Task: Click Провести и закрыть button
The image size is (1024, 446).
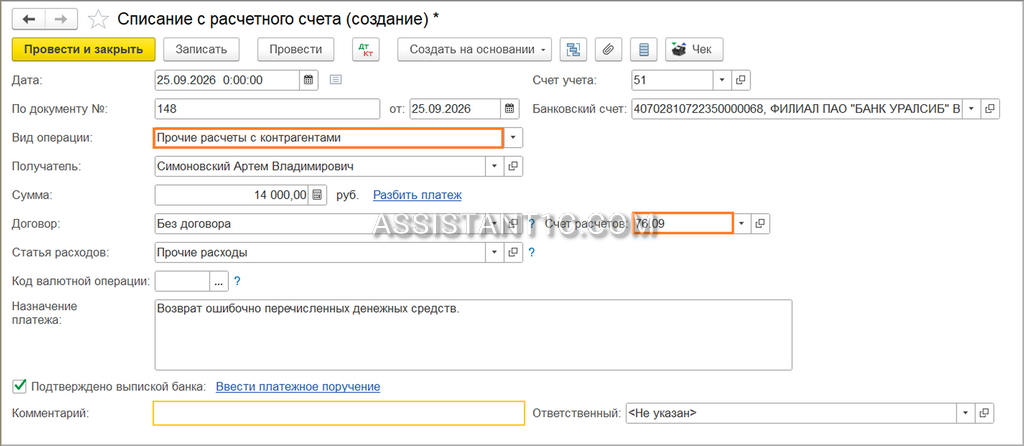Action: [84, 49]
